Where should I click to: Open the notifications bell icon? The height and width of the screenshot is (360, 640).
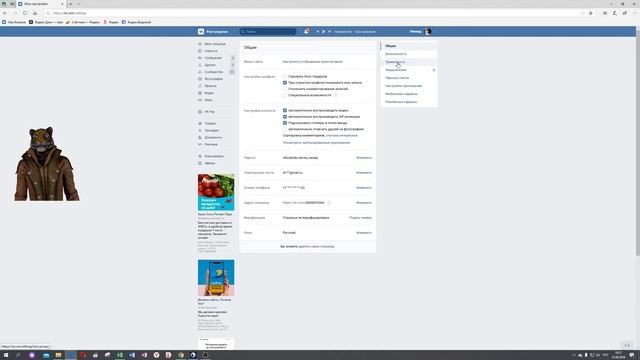(x=306, y=31)
